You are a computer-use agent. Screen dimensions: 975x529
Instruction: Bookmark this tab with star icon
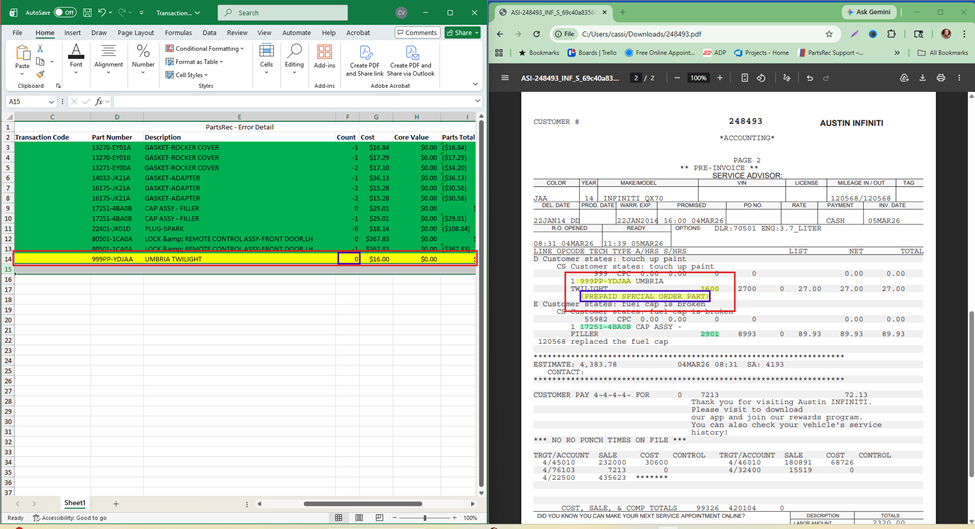coord(829,34)
